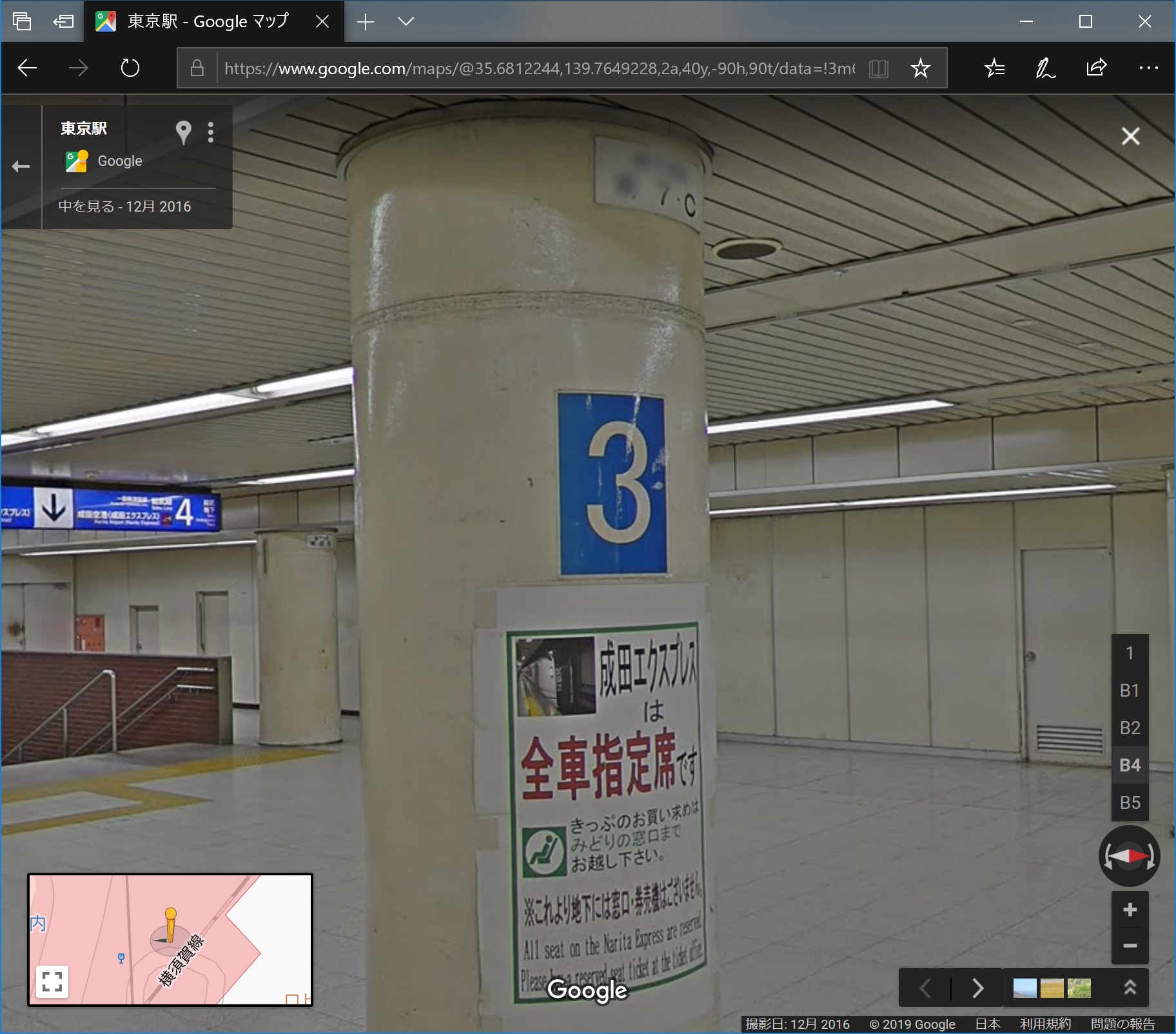Switch to floor B5
Viewport: 1176px width, 1034px height.
pyautogui.click(x=1130, y=802)
